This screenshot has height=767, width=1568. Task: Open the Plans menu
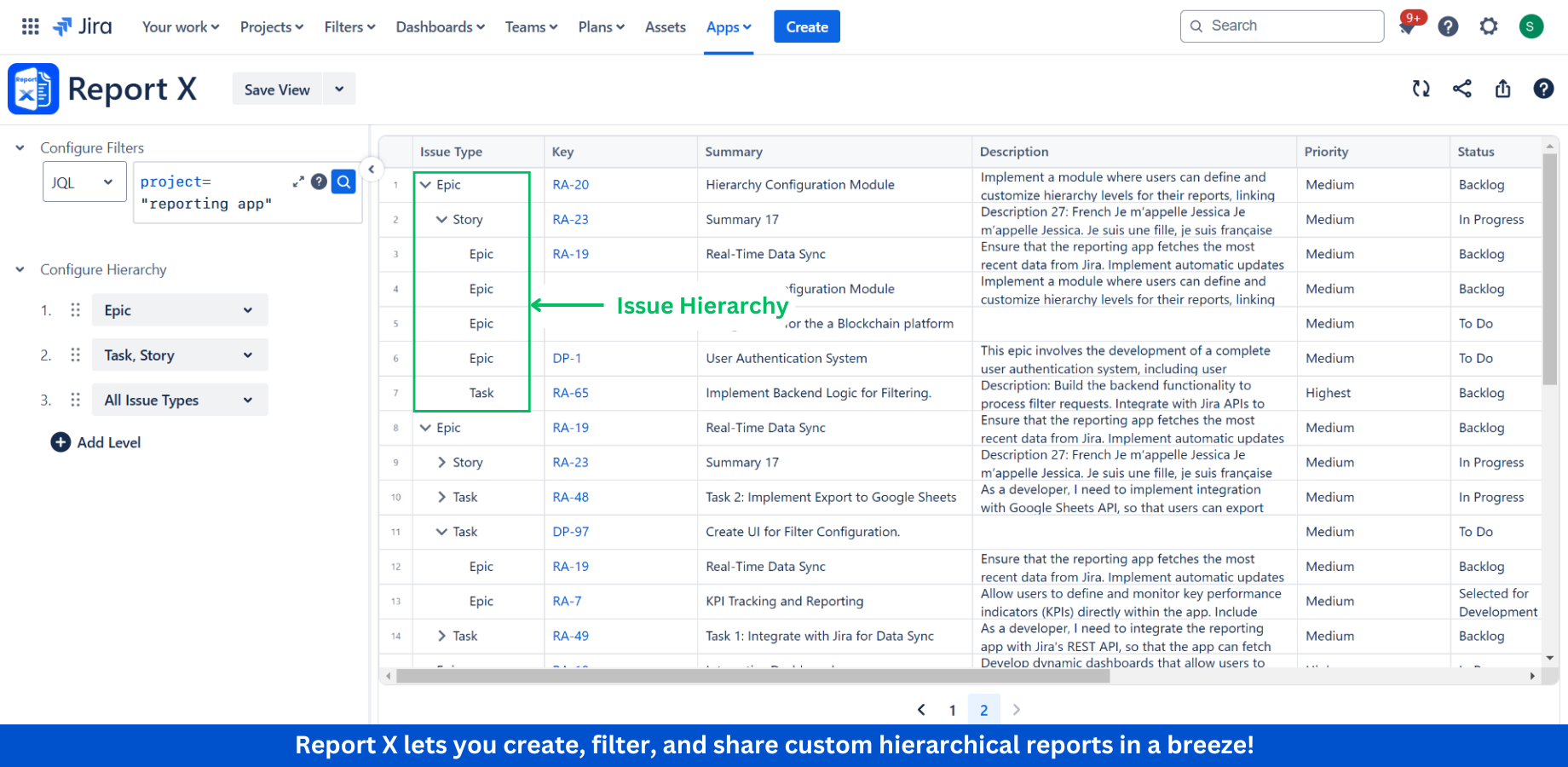(x=602, y=27)
